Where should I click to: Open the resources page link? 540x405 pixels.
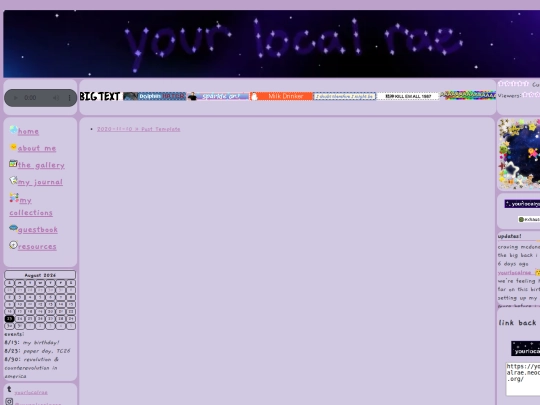click(x=37, y=247)
